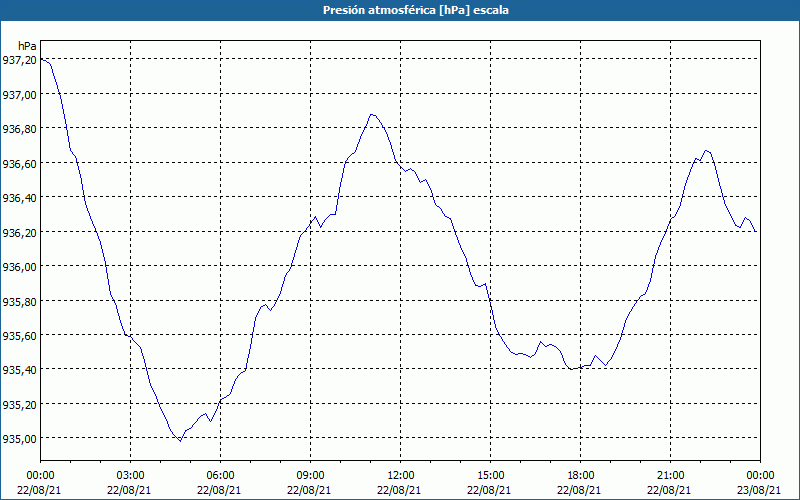The width and height of the screenshot is (800, 500).
Task: Select the 935,00 y-axis value
Action: point(19,439)
